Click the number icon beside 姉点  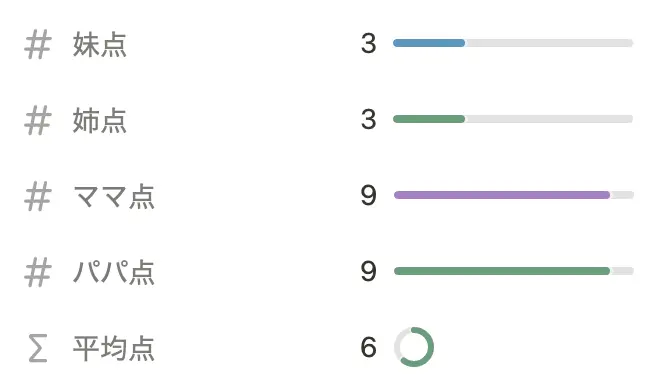38,121
